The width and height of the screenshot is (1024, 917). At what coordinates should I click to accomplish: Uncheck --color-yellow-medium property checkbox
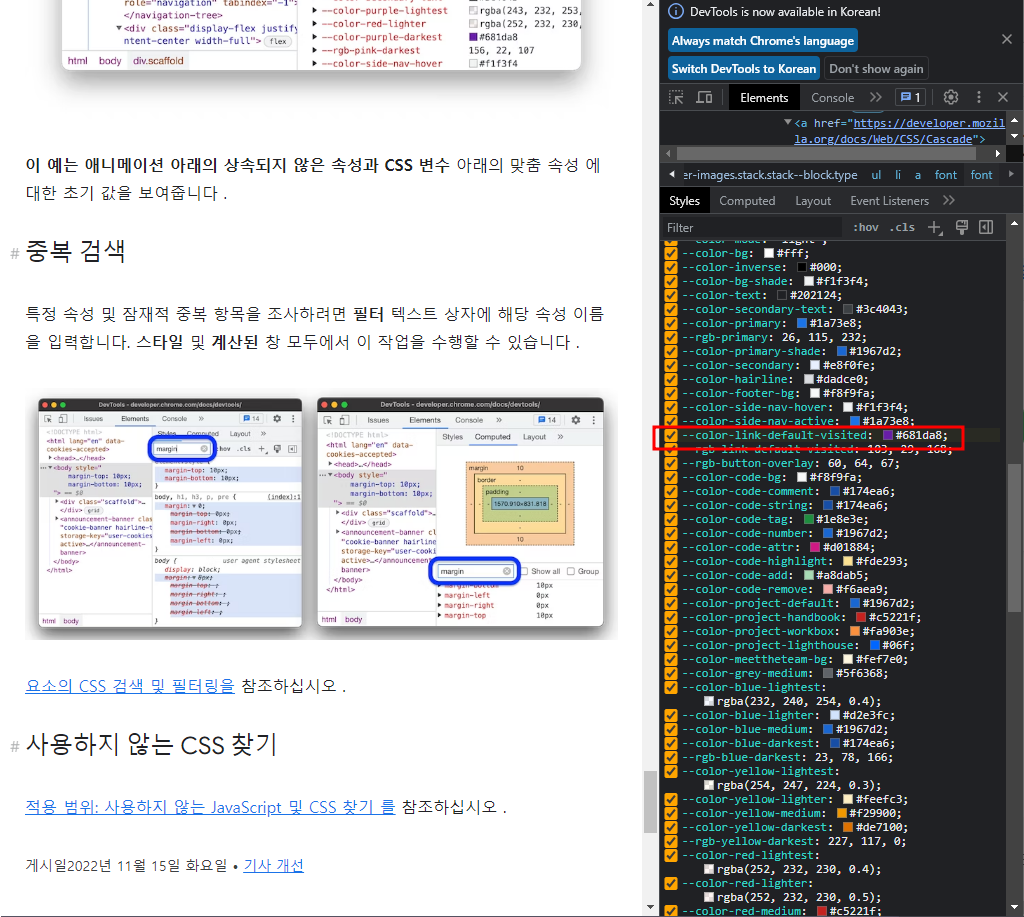coord(671,813)
